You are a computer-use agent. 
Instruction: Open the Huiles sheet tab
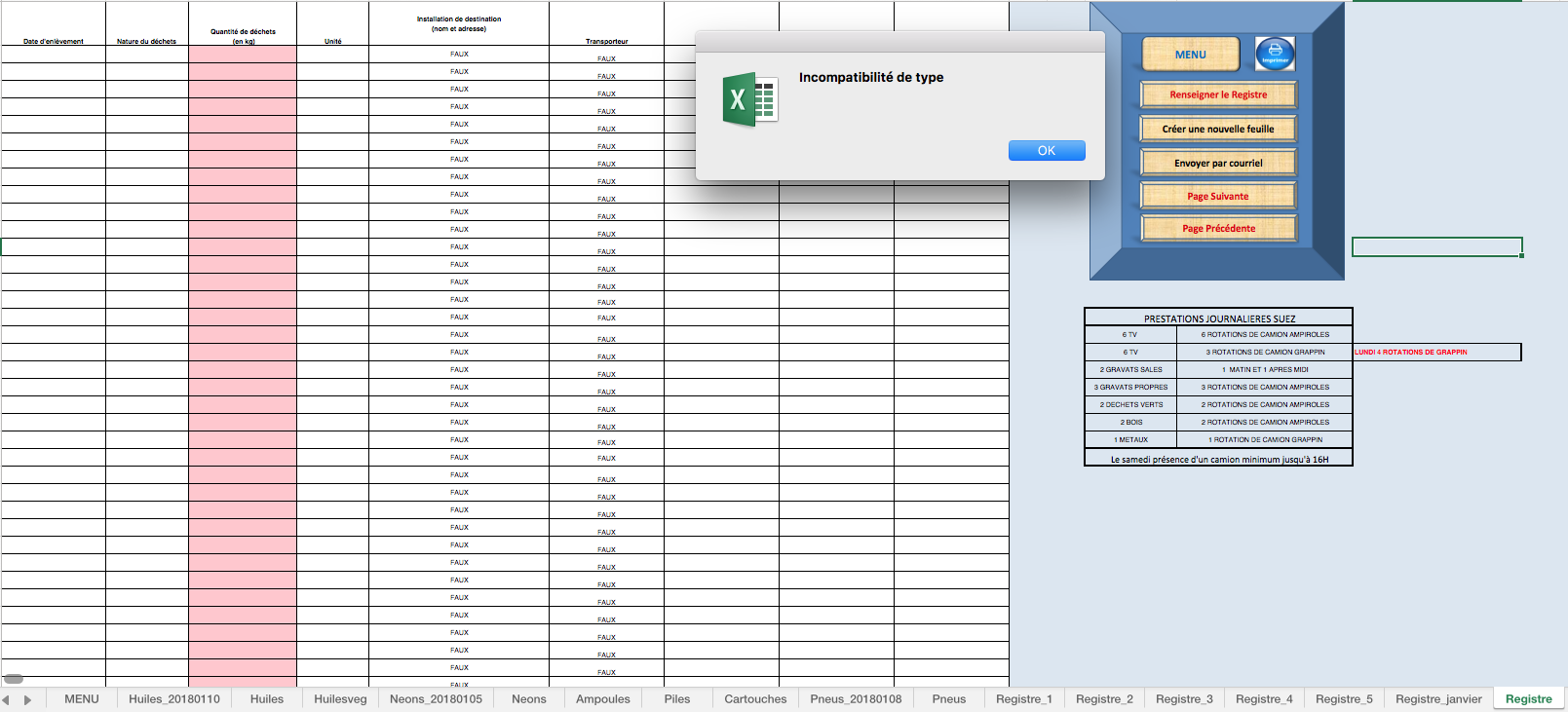coord(267,699)
